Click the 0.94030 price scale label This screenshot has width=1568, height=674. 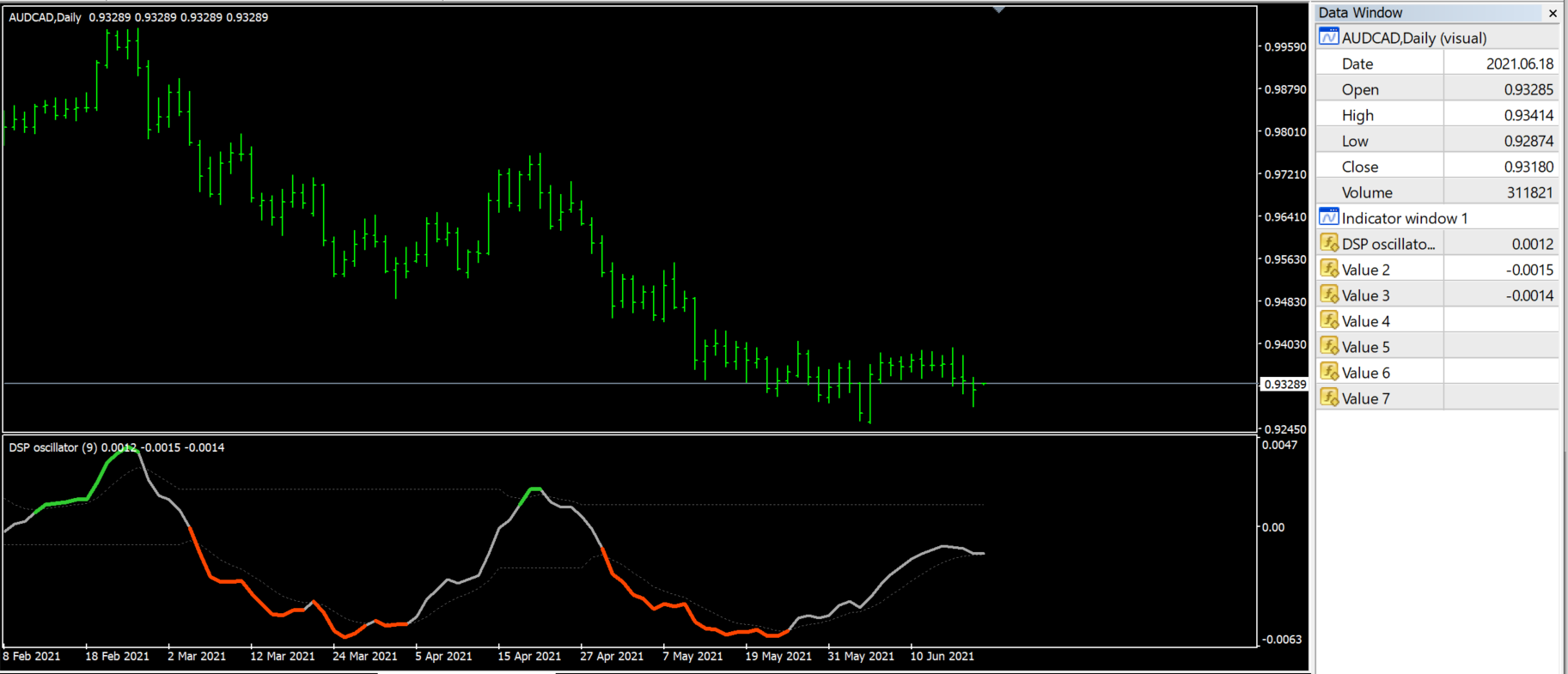point(1285,344)
